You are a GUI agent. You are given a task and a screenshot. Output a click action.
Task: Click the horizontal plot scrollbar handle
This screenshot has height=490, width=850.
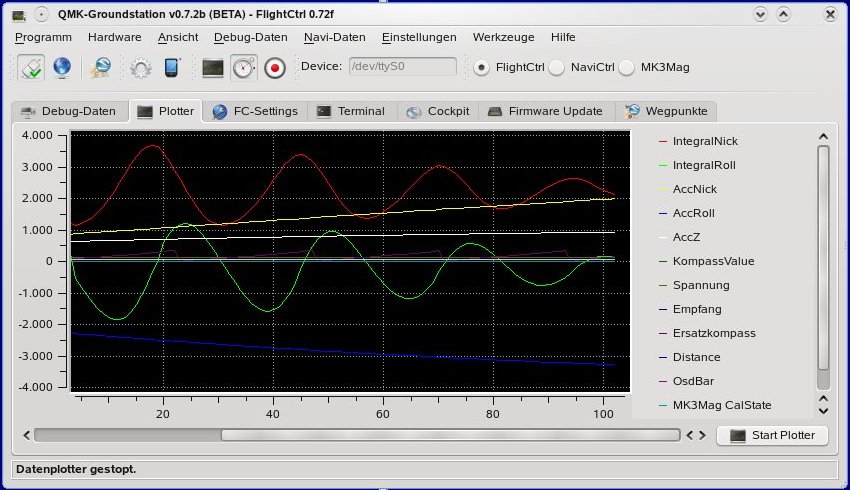click(448, 435)
